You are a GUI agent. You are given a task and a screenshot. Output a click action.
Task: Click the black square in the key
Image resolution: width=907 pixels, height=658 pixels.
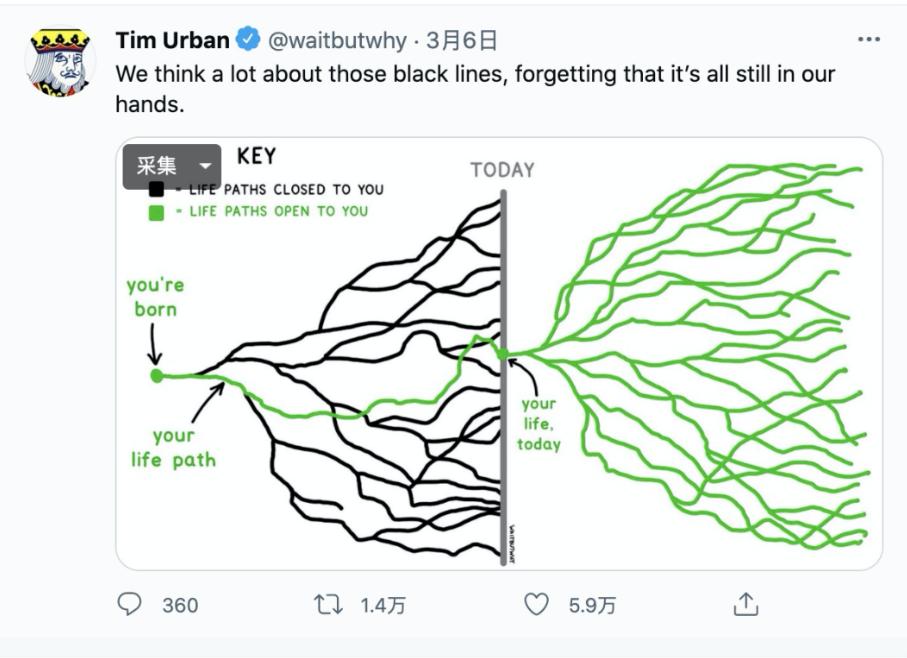click(156, 190)
